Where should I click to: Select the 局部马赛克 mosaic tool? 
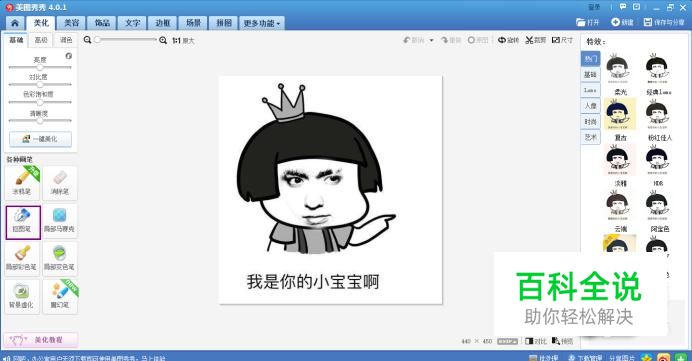coord(60,221)
